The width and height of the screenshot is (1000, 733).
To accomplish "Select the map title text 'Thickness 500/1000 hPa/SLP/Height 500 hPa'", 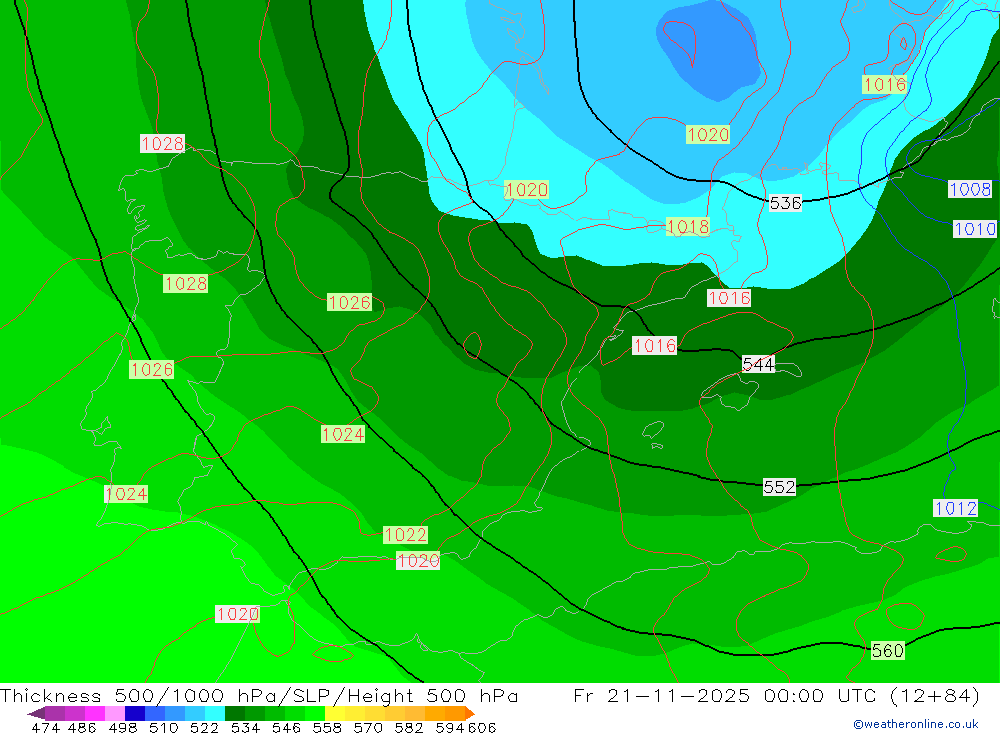I will (259, 695).
